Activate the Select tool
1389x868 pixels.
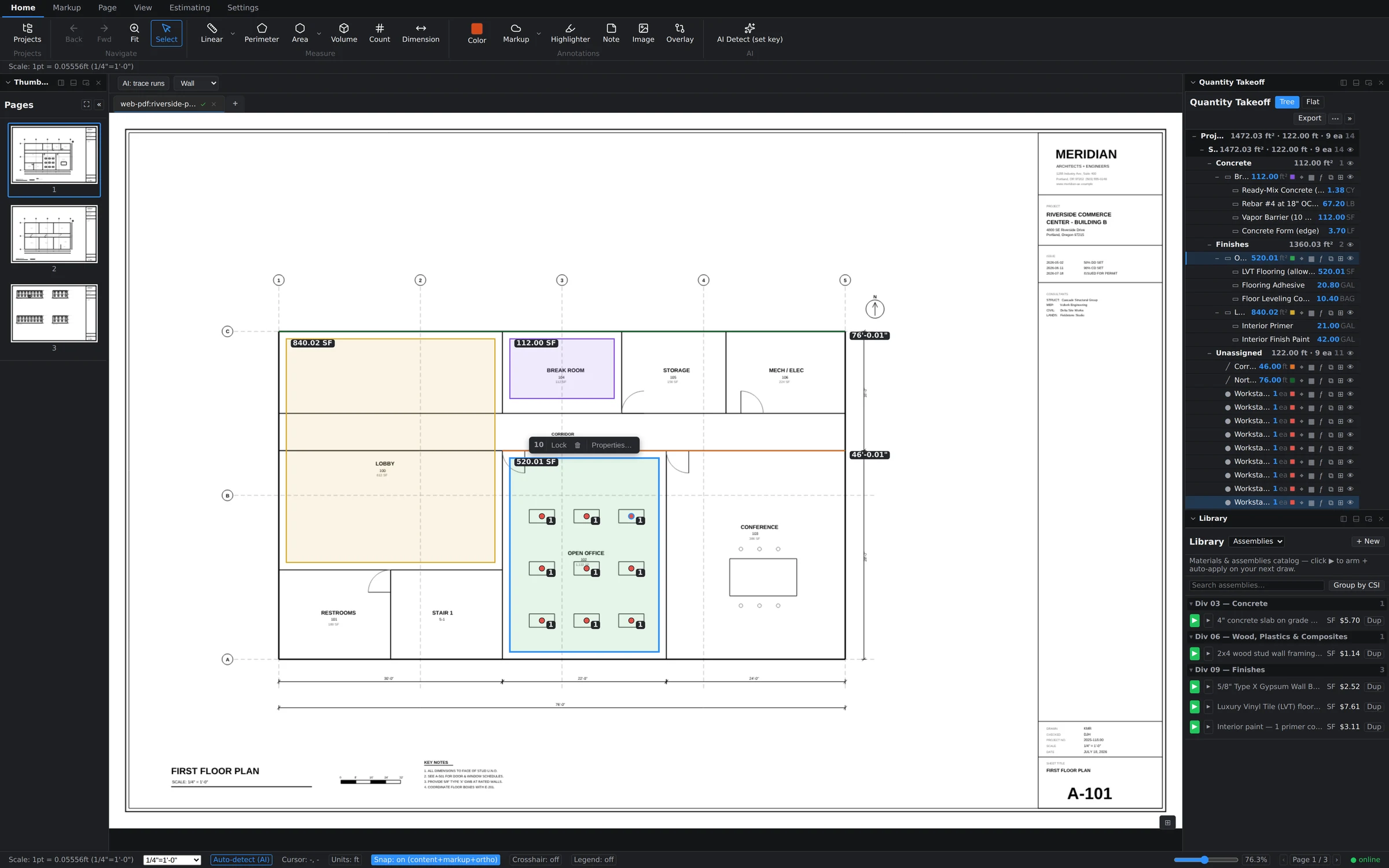166,33
